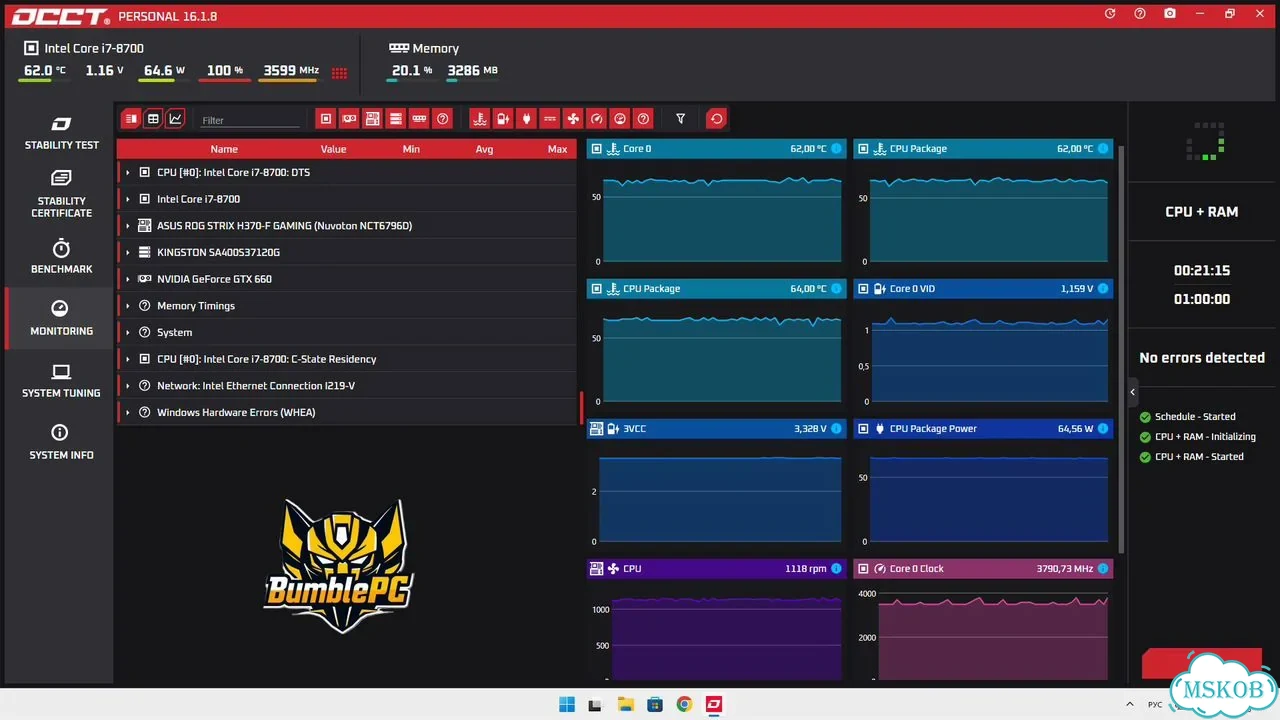
Task: Open the System Info section
Action: (61, 443)
